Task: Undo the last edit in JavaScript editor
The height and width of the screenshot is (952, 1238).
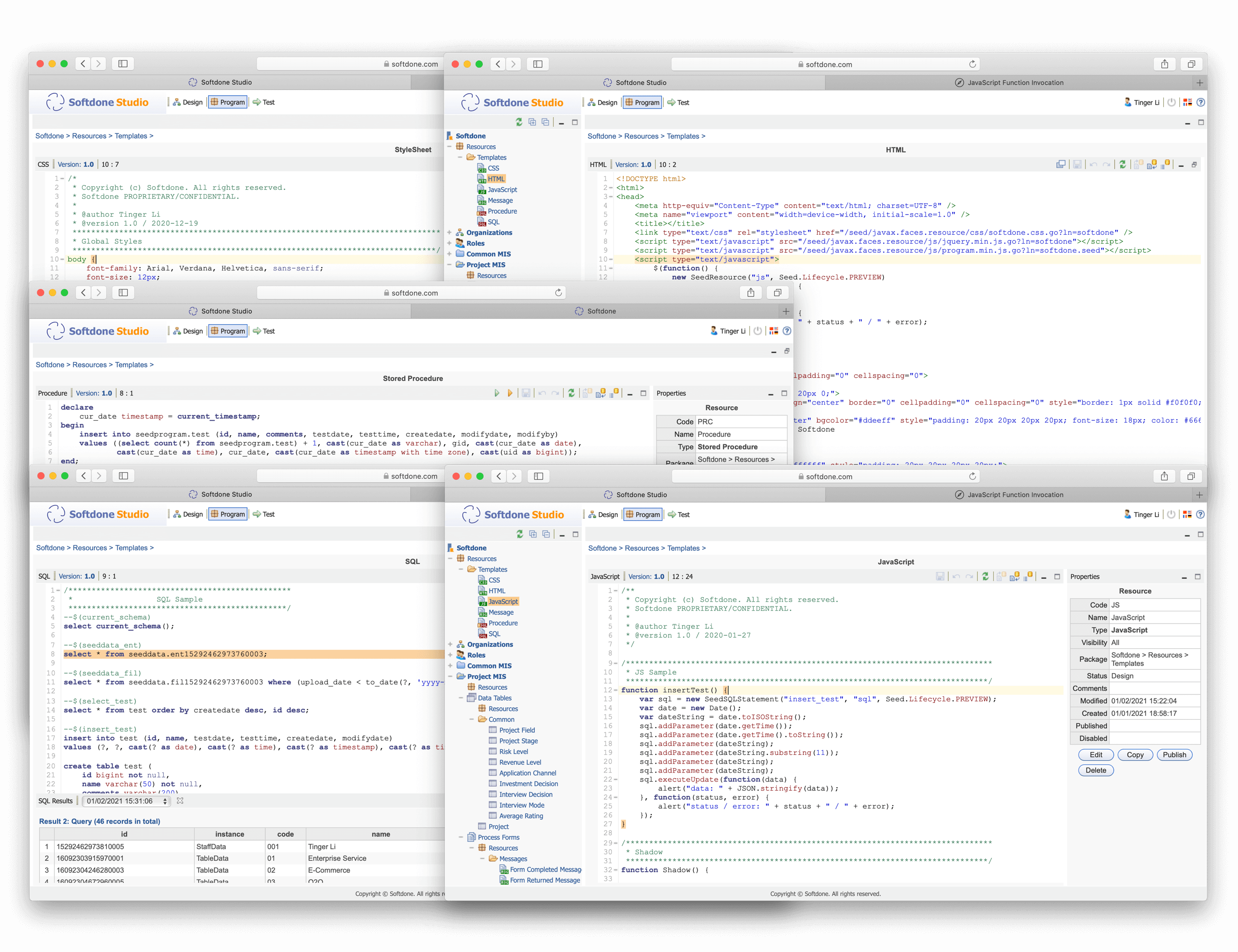Action: point(956,576)
